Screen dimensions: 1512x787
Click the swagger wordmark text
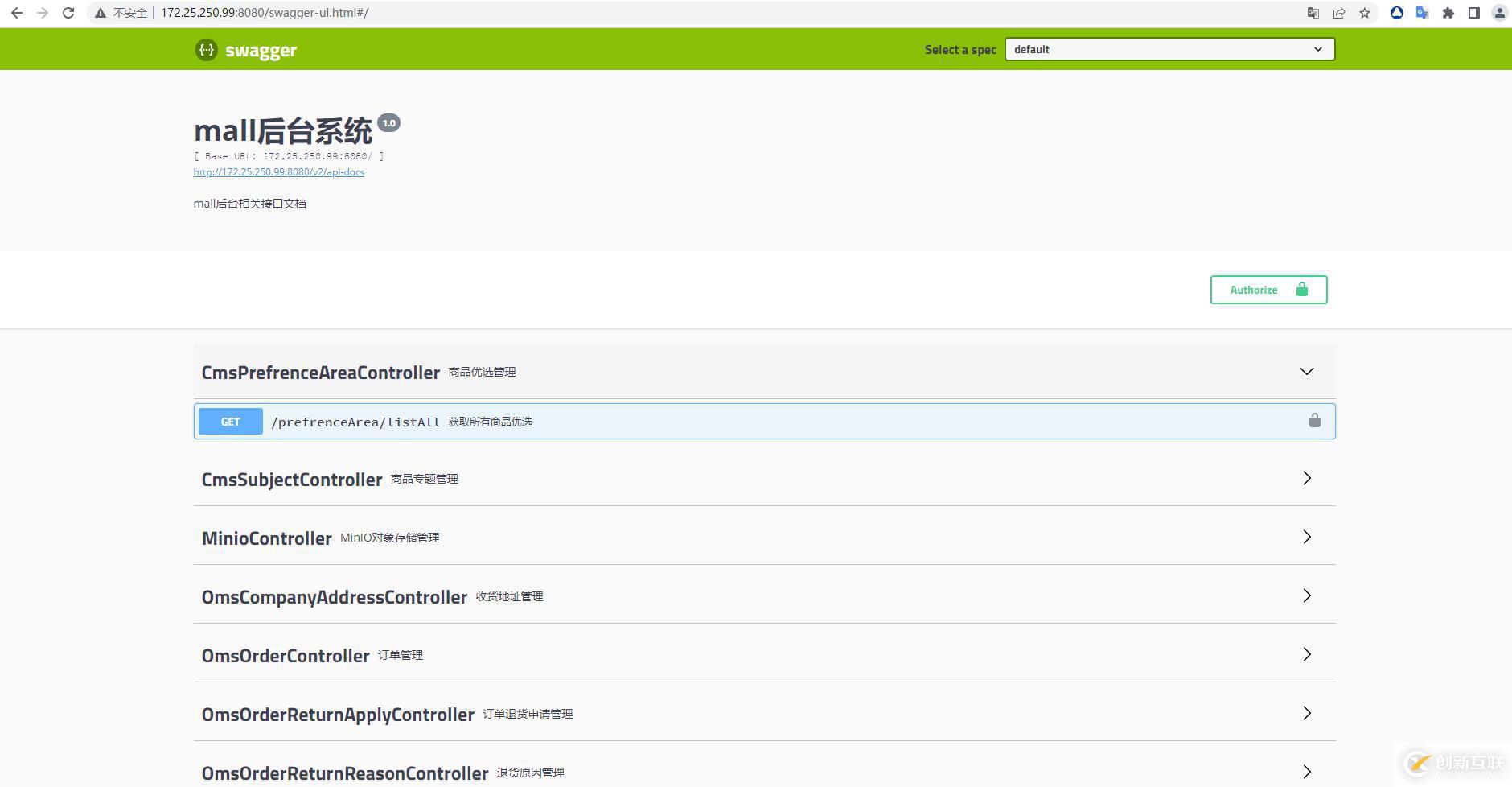(261, 51)
